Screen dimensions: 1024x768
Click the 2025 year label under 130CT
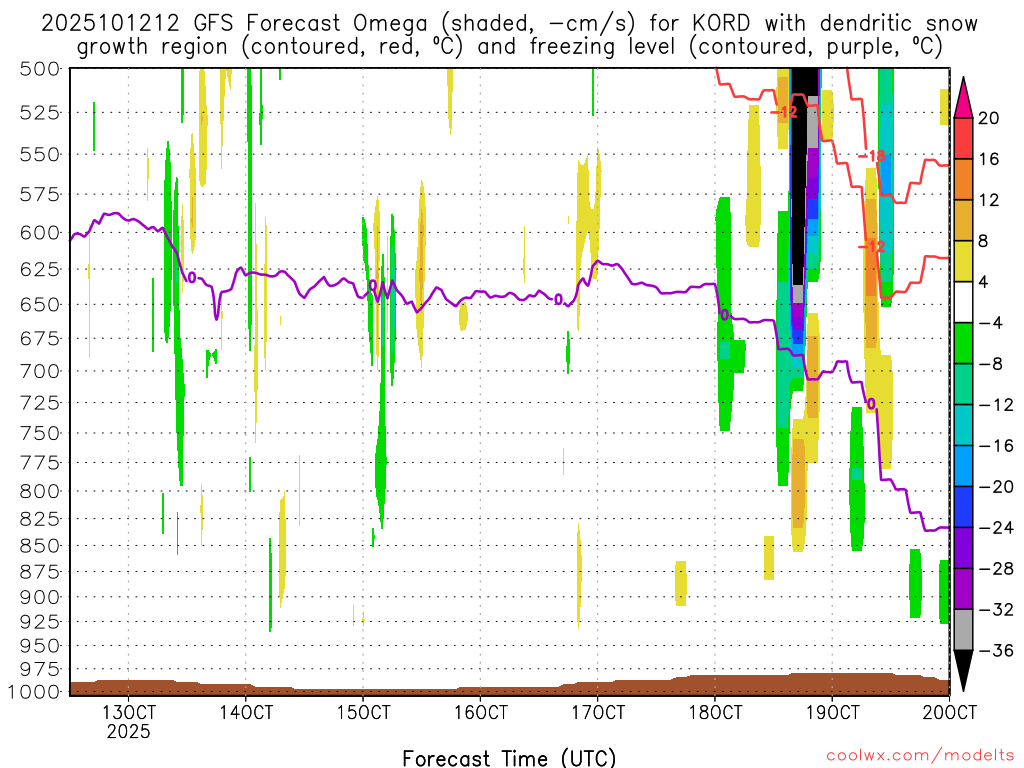point(129,731)
